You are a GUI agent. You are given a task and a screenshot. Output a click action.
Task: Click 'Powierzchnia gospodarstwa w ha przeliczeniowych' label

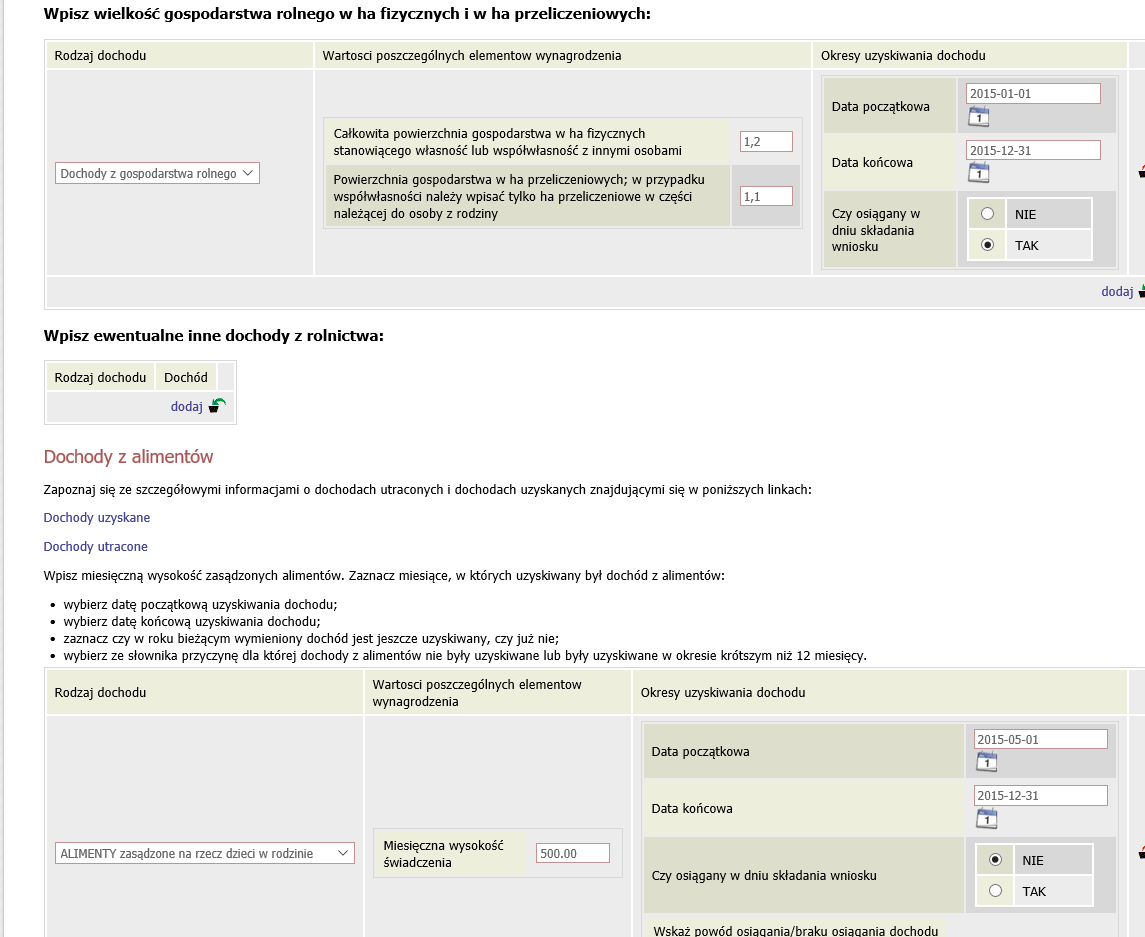click(x=518, y=196)
